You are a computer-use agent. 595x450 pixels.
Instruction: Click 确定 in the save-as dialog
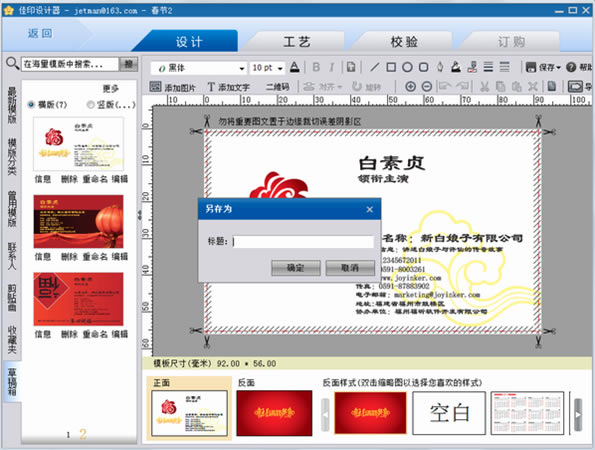pyautogui.click(x=296, y=268)
